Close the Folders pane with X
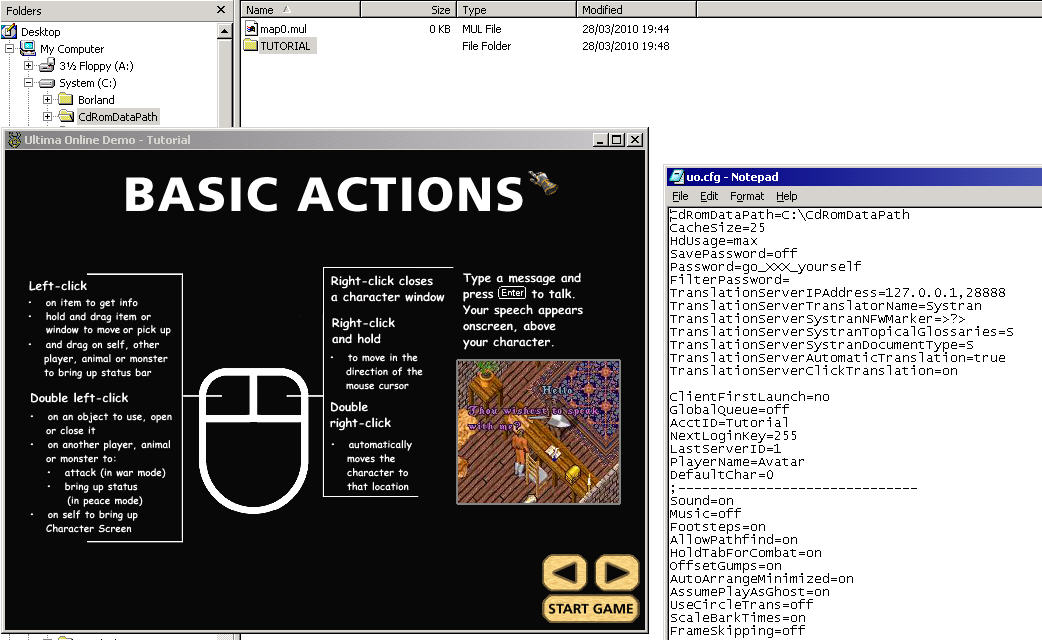Viewport: 1042px width, 640px height. [x=221, y=9]
